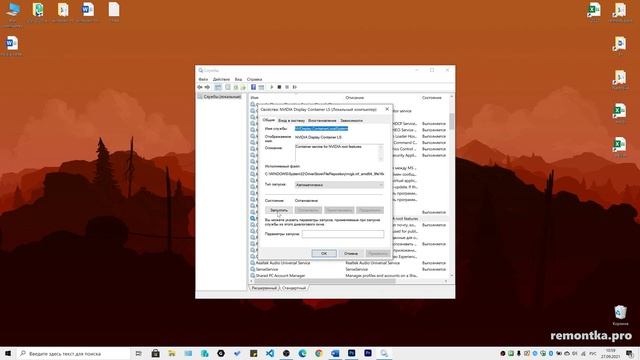Open the Действие menu

point(221,79)
